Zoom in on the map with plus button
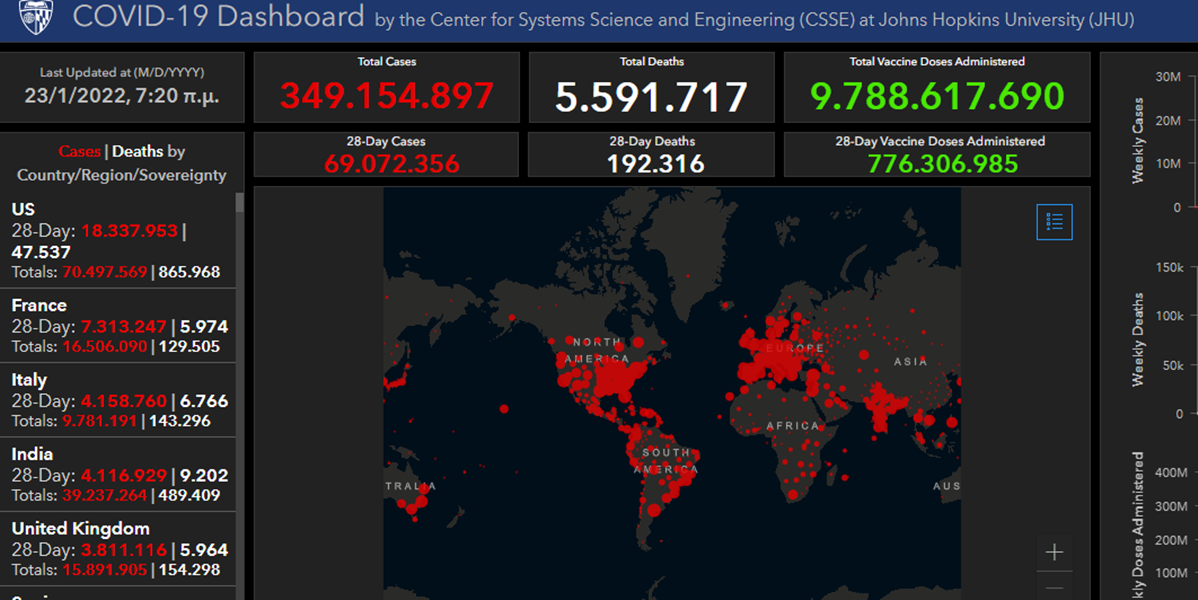 (x=1054, y=552)
